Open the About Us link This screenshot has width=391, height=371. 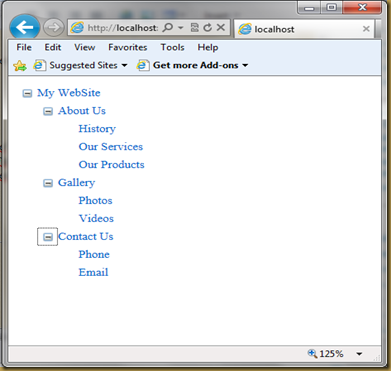click(x=82, y=111)
